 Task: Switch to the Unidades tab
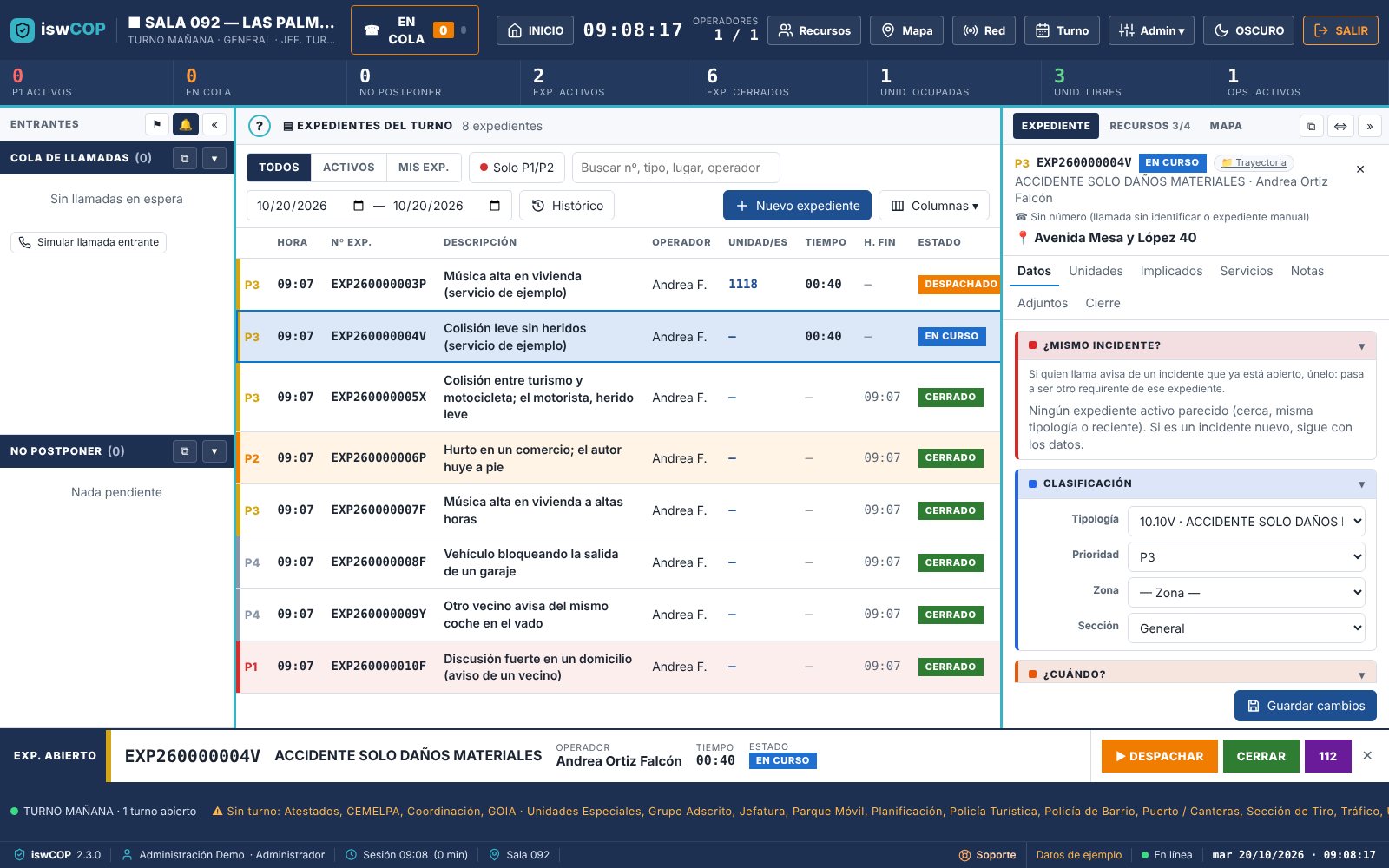pyautogui.click(x=1096, y=272)
